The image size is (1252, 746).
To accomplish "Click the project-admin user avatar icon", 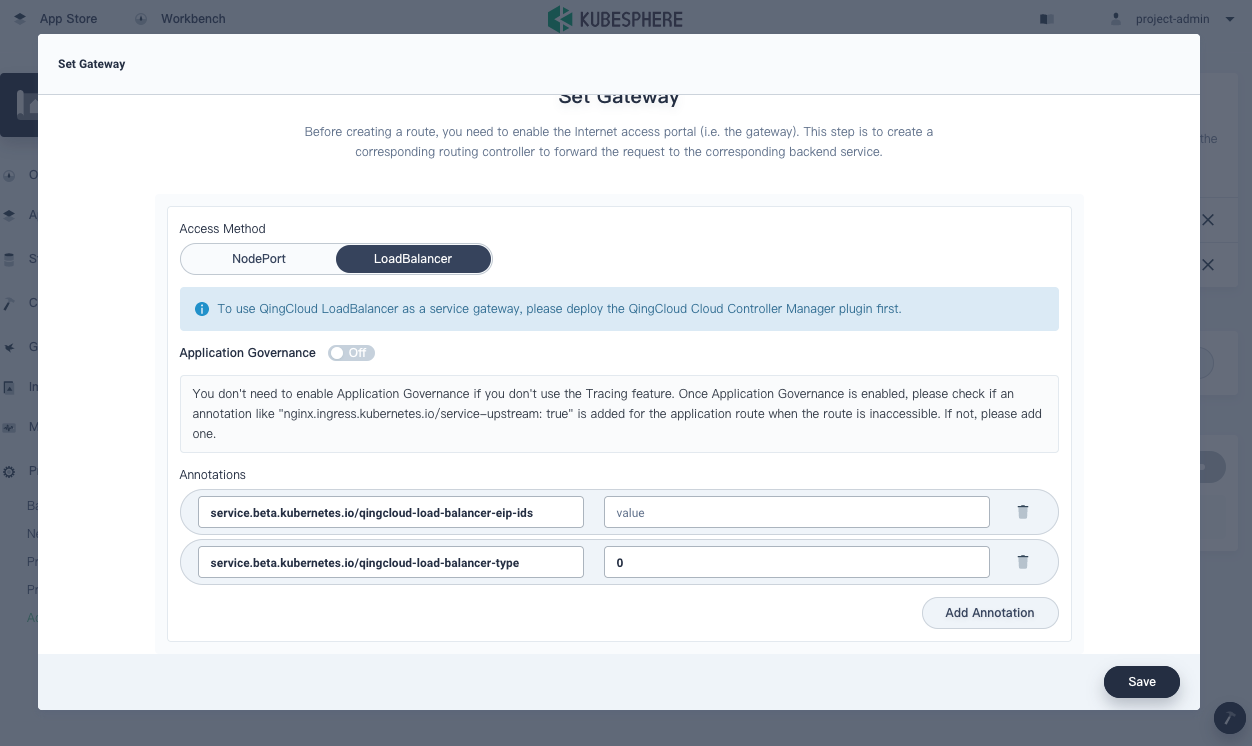I will [x=1117, y=19].
